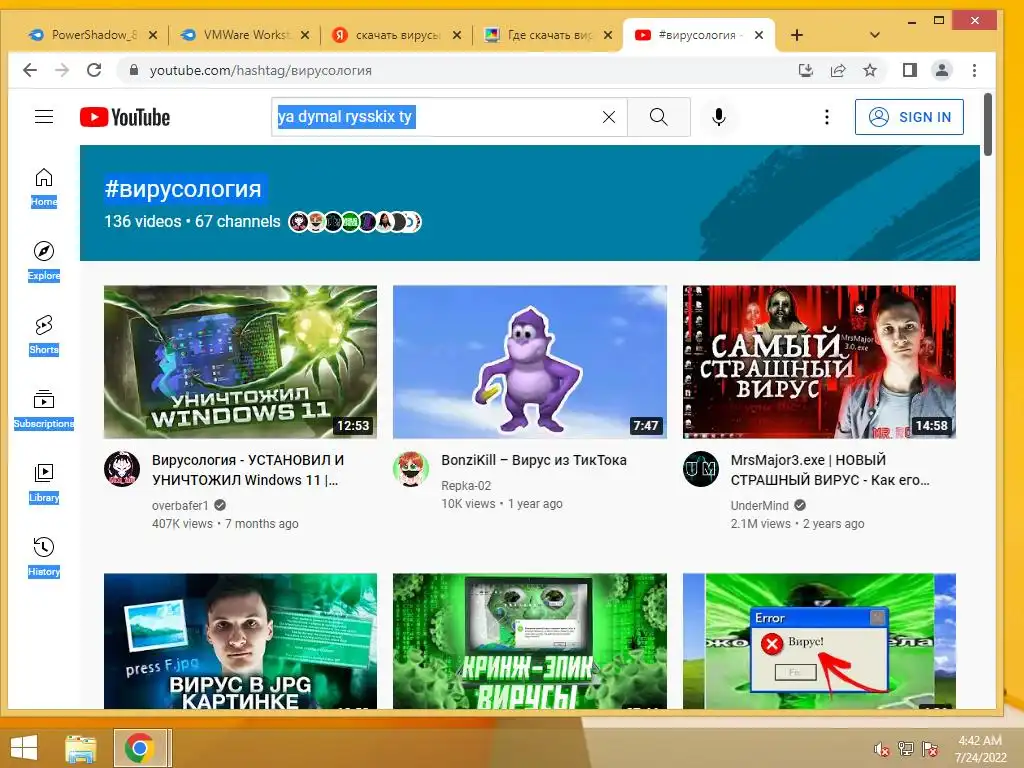
Task: Open the САМЫЙ СТРАШНЫЙ ВИРУС thumbnail
Action: click(x=819, y=362)
